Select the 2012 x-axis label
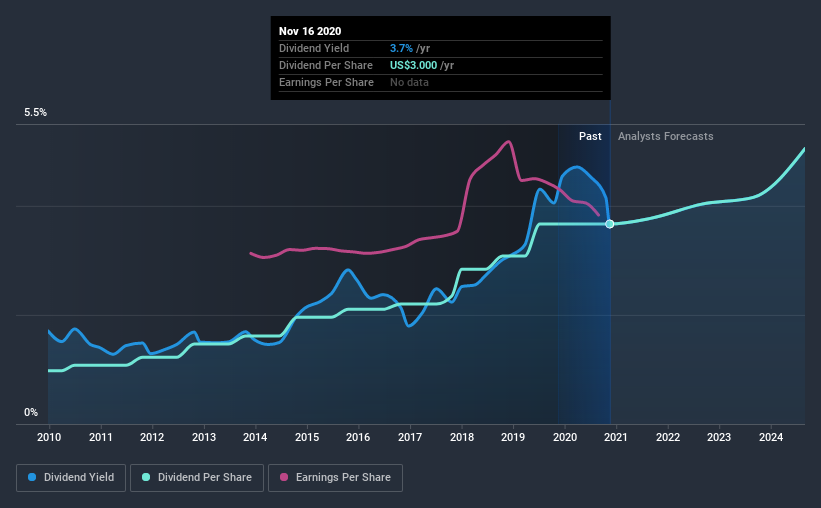The image size is (821, 508). point(152,437)
